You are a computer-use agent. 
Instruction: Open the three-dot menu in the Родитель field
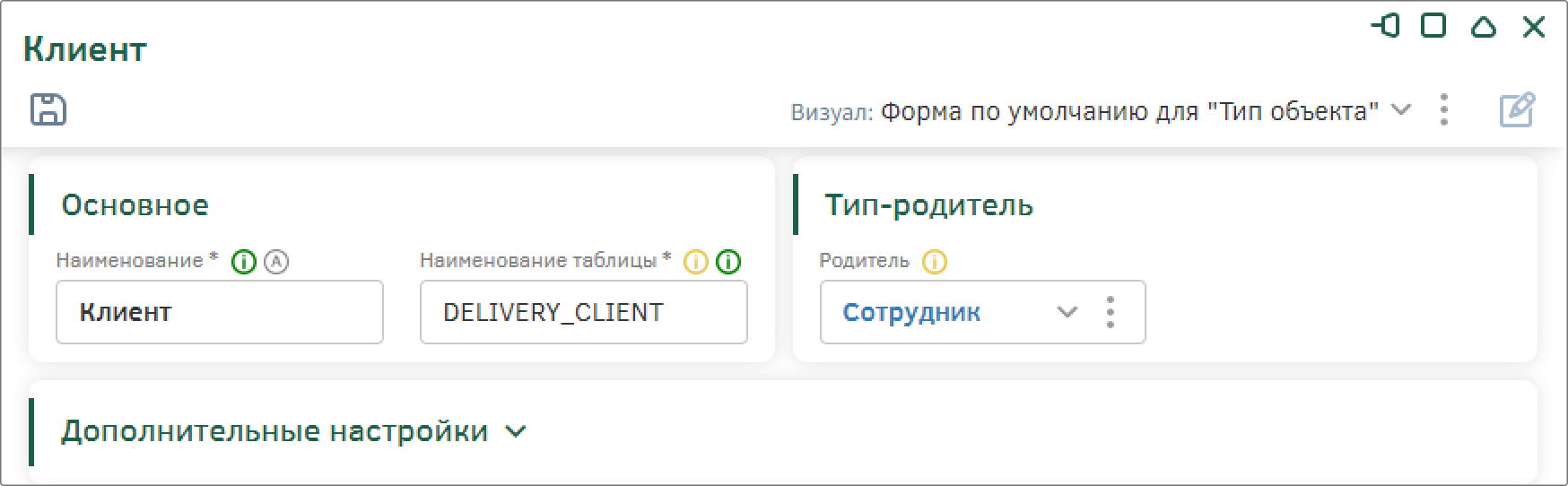pyautogui.click(x=1111, y=312)
